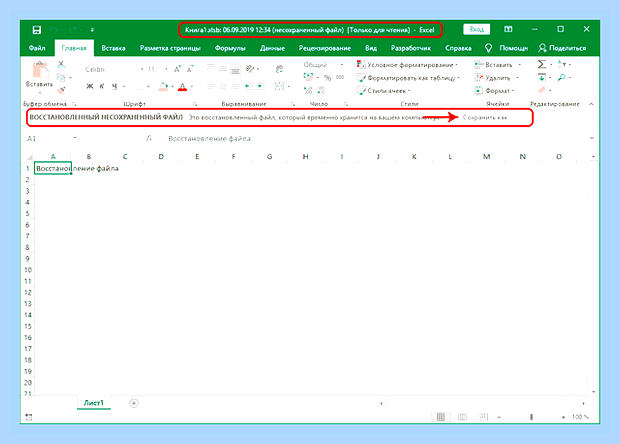Expand the formula bar with chevron
The width and height of the screenshot is (620, 444).
(x=592, y=138)
